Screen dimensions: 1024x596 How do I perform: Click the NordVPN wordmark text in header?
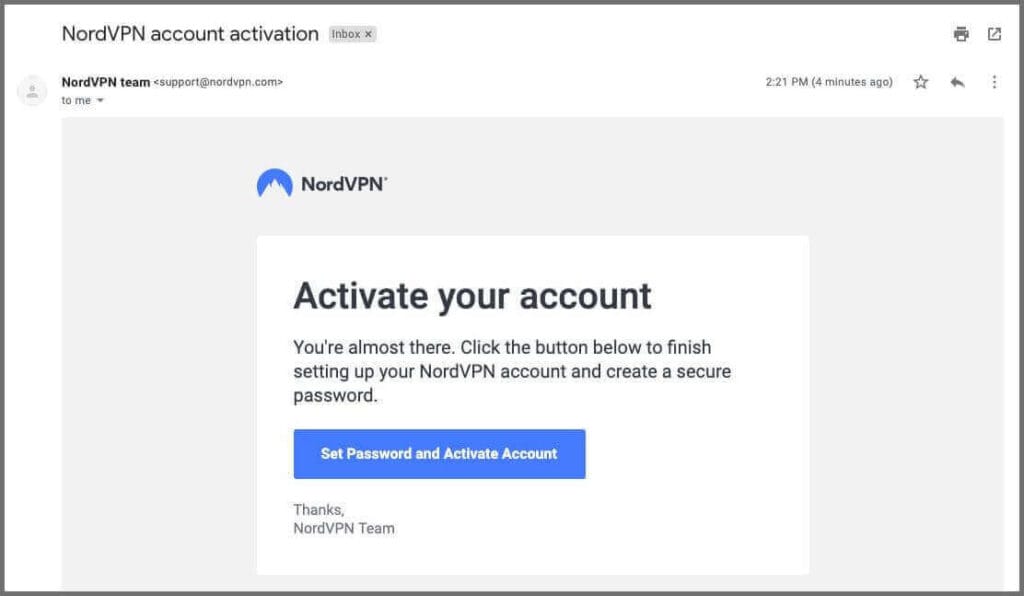pyautogui.click(x=343, y=184)
